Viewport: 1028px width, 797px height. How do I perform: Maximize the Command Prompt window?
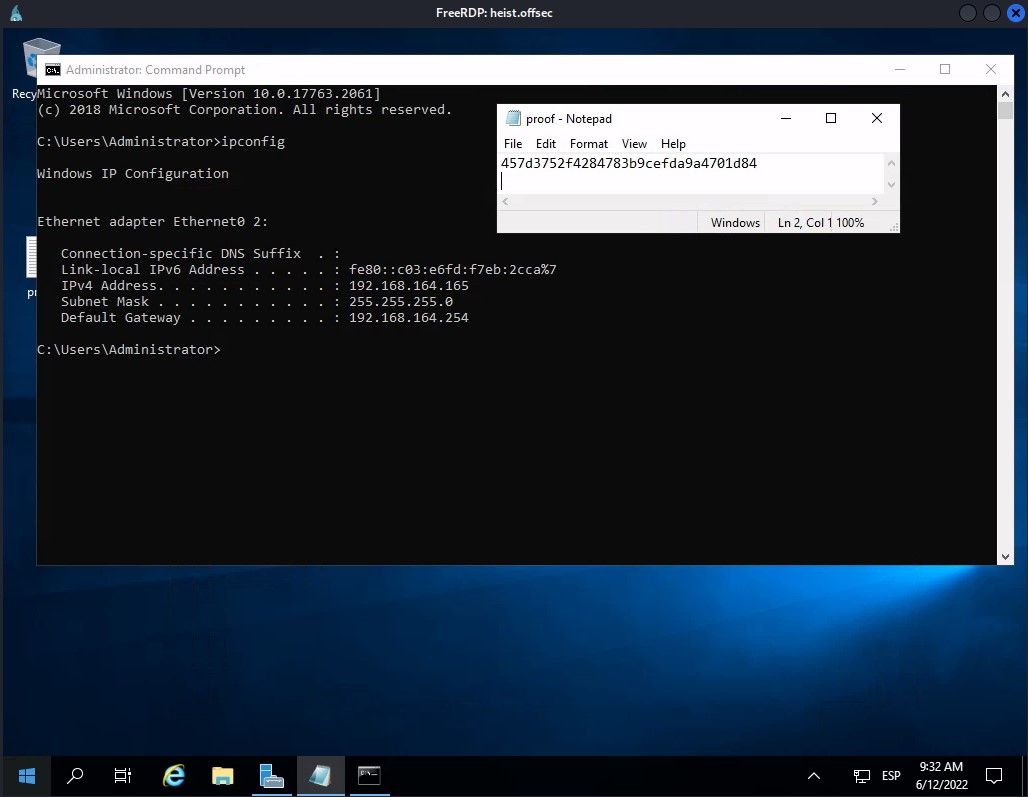coord(945,70)
